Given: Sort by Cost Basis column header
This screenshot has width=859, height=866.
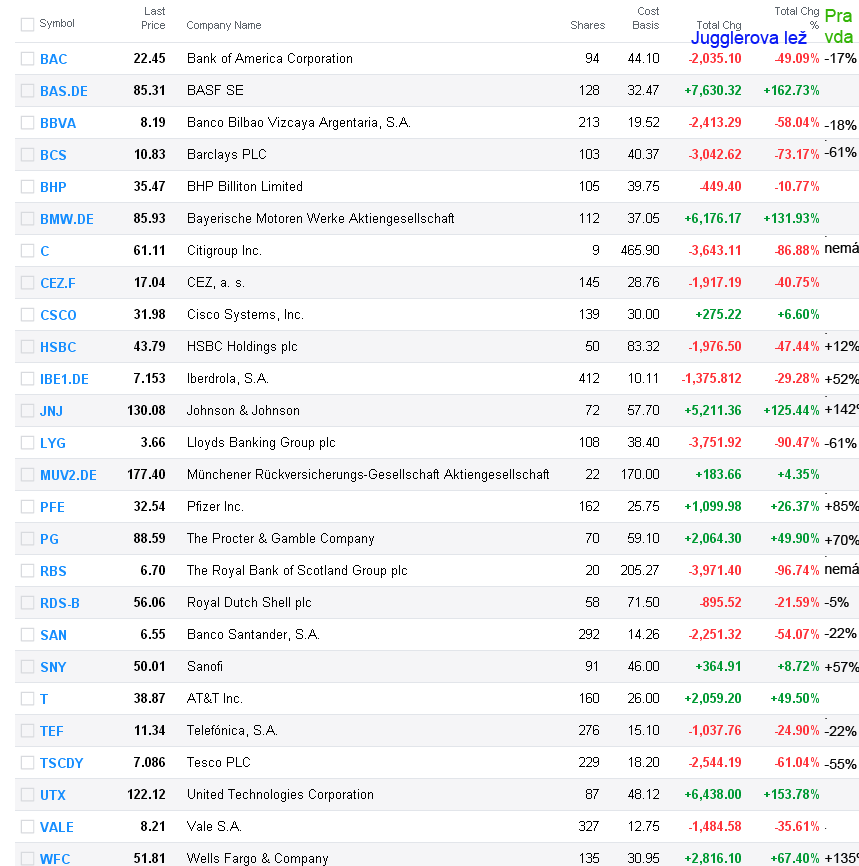Looking at the screenshot, I should (646, 18).
